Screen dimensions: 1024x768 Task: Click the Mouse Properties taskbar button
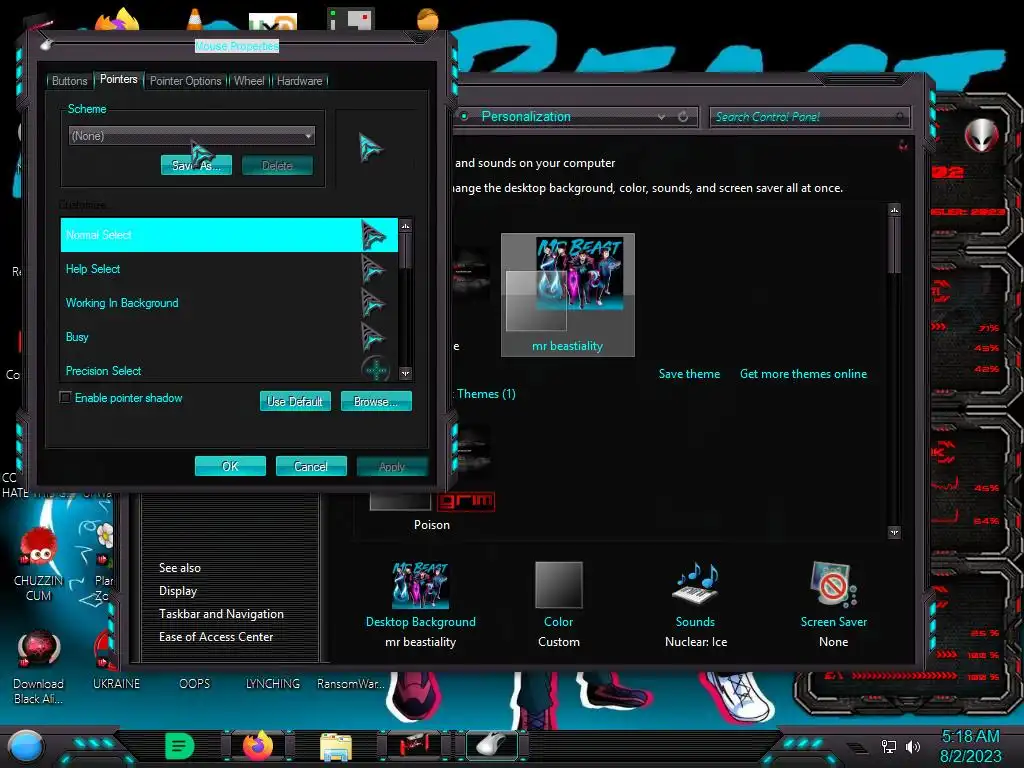coord(492,745)
